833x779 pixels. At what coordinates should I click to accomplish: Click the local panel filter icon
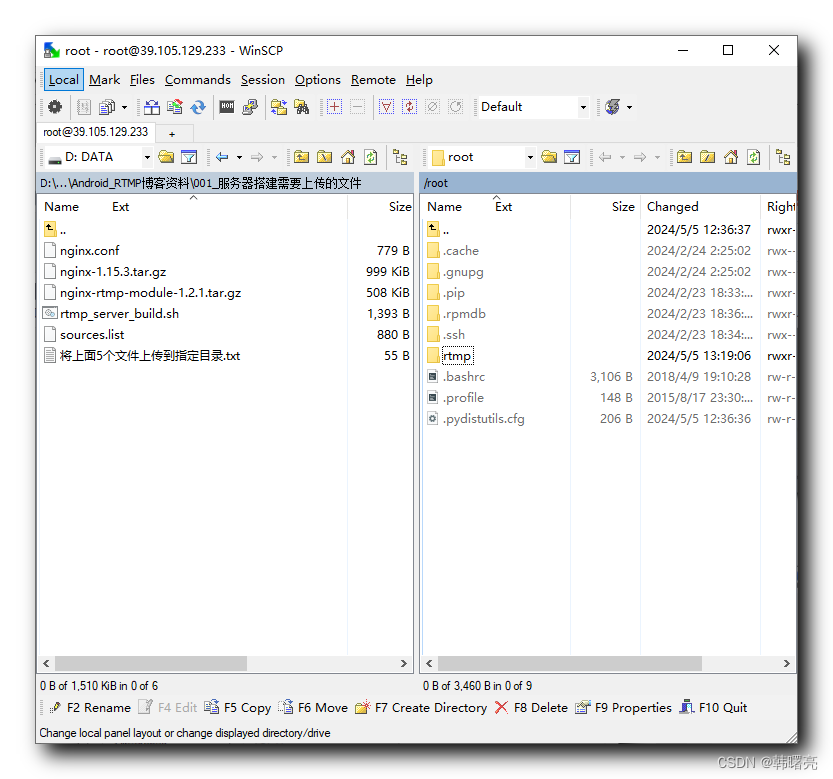[188, 157]
